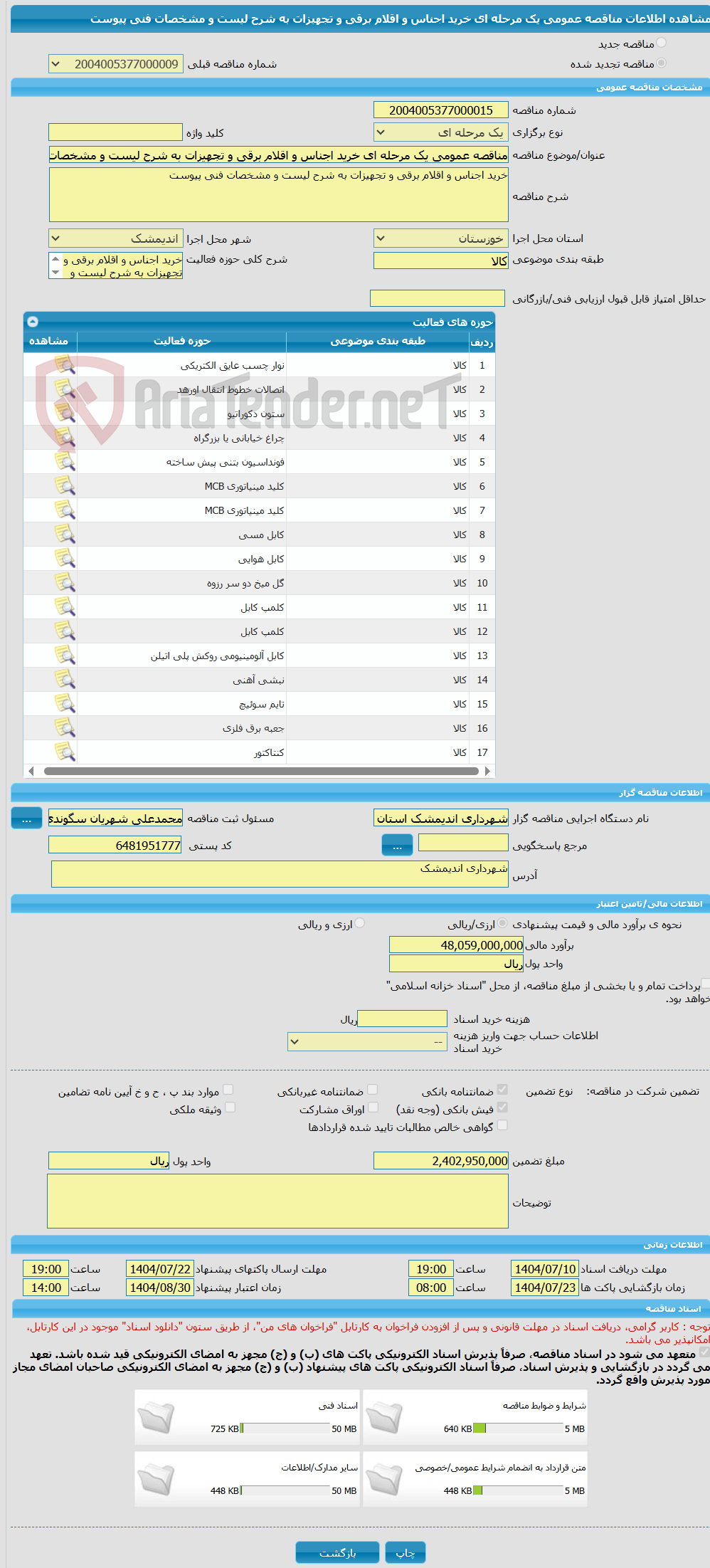Select the مناقصه تجدید شده radio button
The height and width of the screenshot is (1568, 710).
[662, 63]
